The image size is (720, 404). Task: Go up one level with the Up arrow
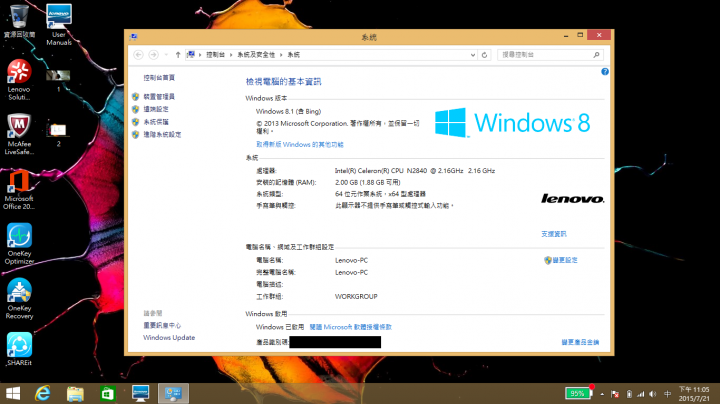click(x=178, y=55)
